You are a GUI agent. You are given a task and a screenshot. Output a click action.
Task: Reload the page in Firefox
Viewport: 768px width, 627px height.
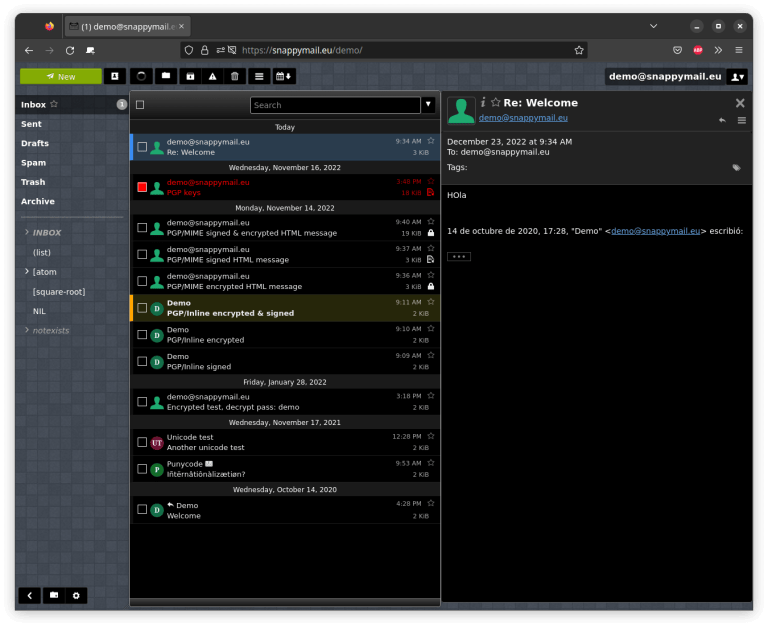[x=70, y=50]
